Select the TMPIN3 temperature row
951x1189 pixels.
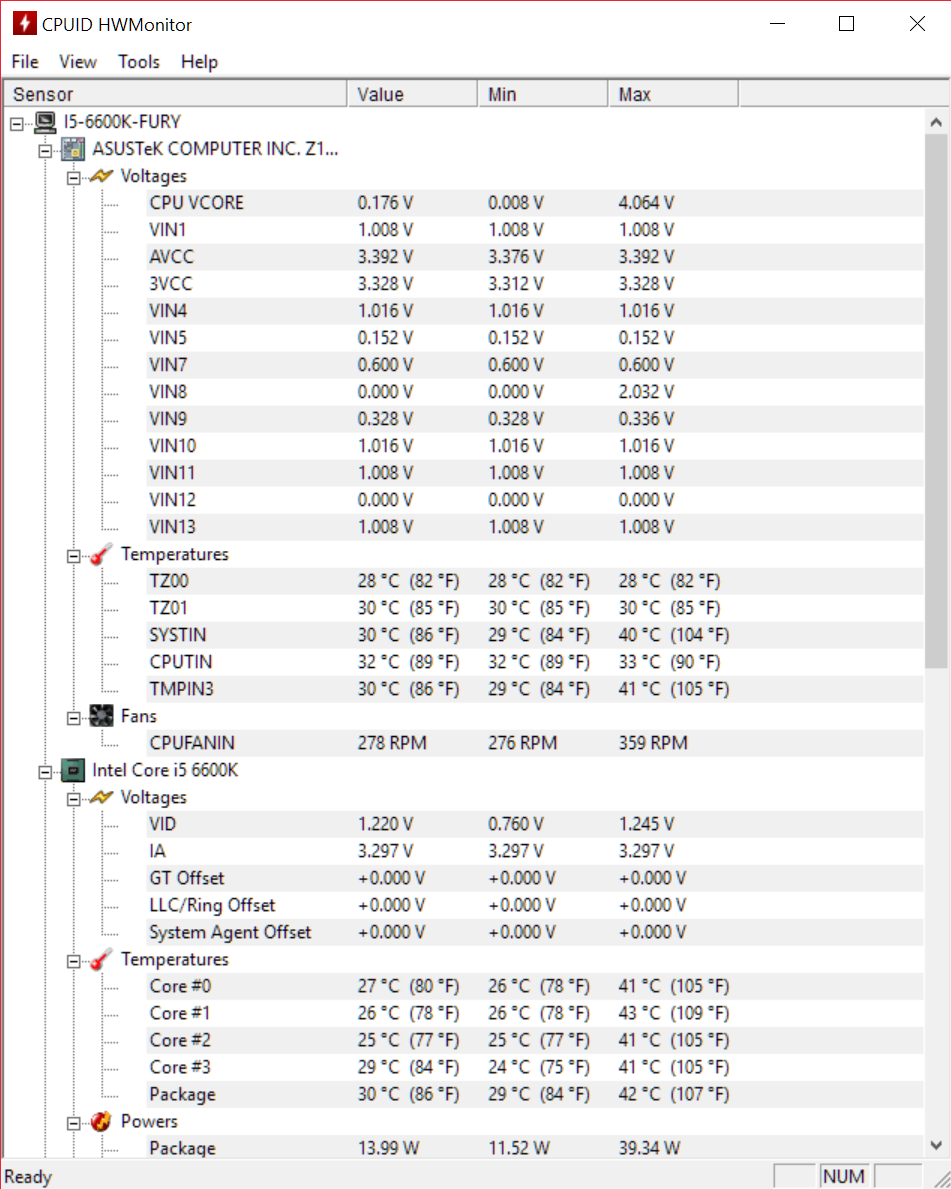coord(535,689)
